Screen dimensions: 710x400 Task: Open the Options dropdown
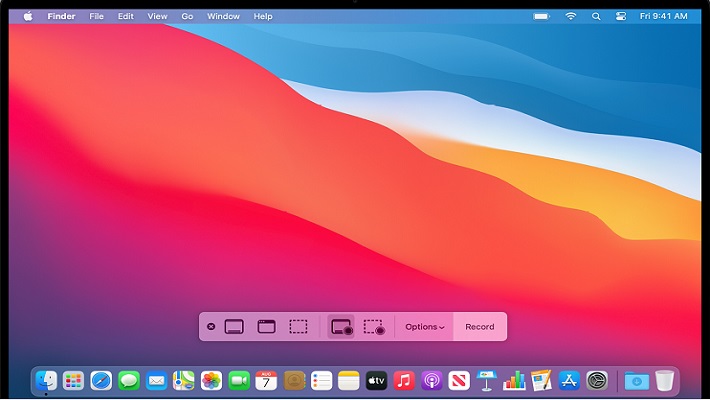(424, 327)
